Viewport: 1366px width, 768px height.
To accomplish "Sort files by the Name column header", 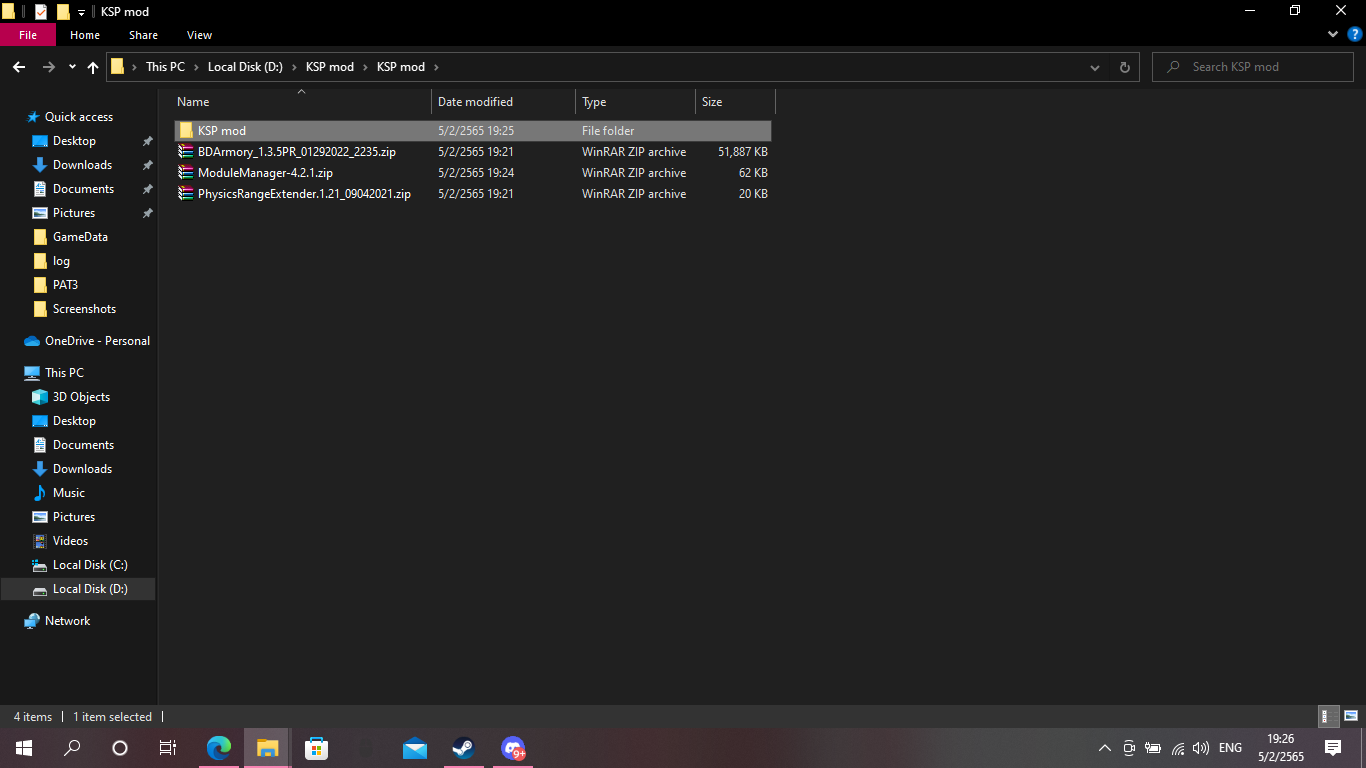I will 300,102.
